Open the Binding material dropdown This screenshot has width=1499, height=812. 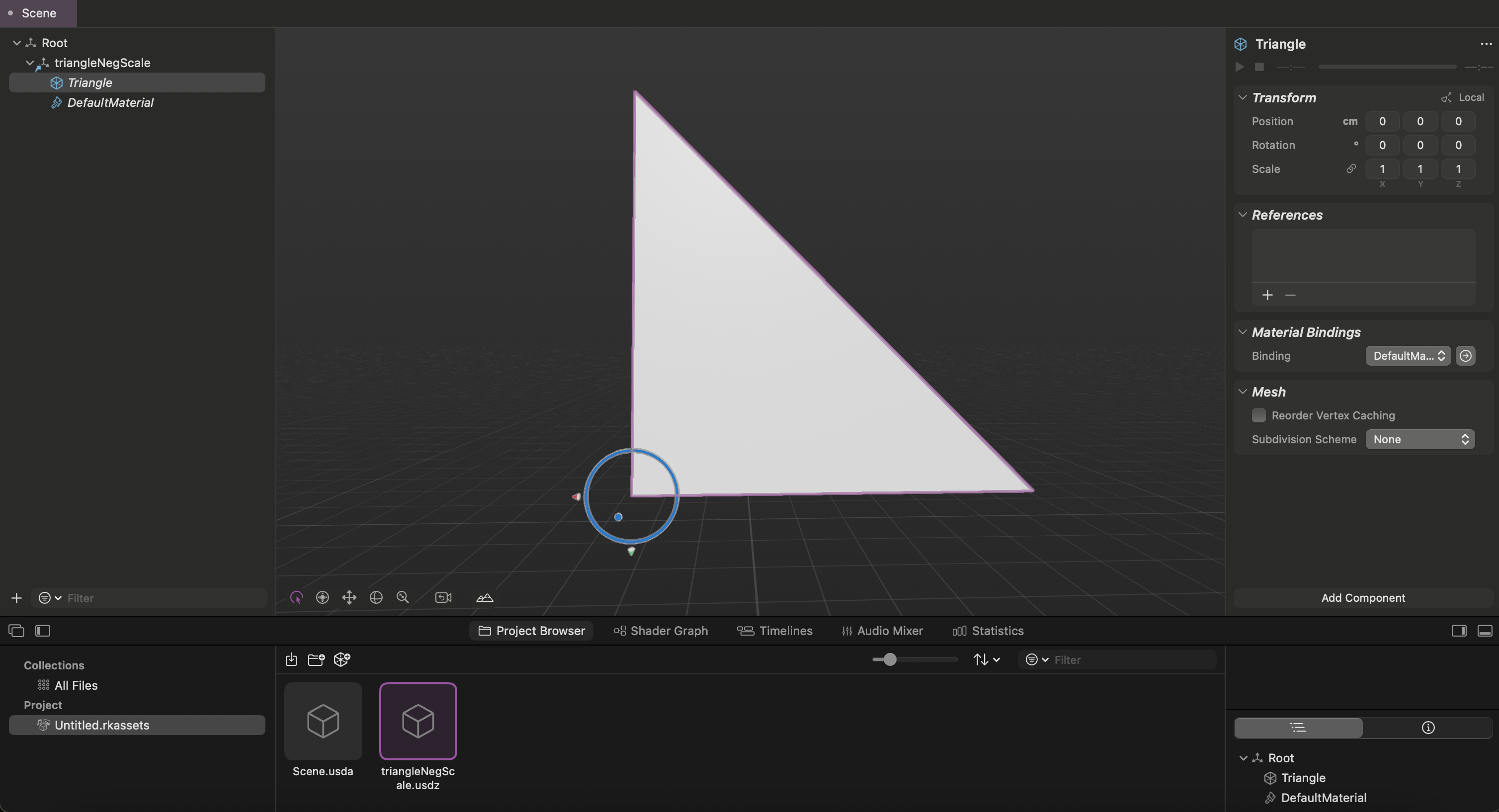[1408, 355]
